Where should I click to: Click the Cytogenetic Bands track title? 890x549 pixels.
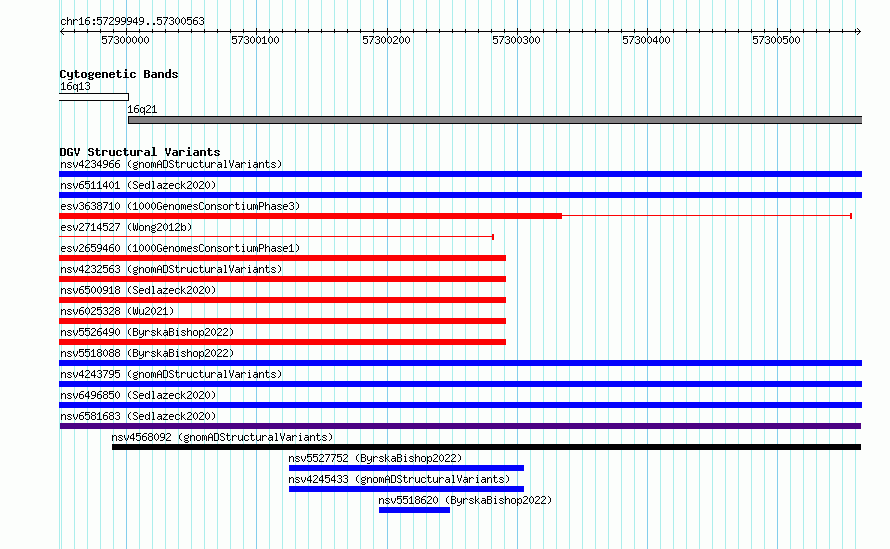[119, 74]
